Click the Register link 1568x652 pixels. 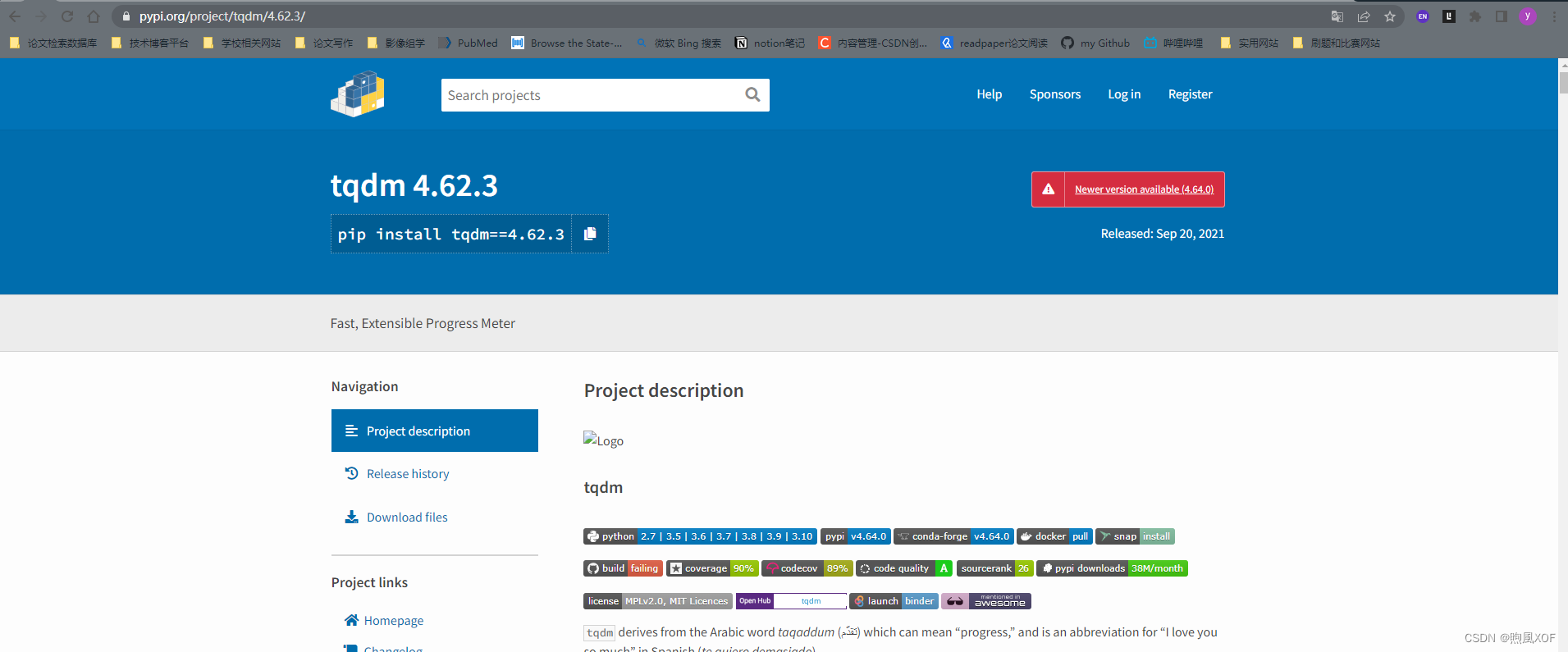click(x=1190, y=94)
